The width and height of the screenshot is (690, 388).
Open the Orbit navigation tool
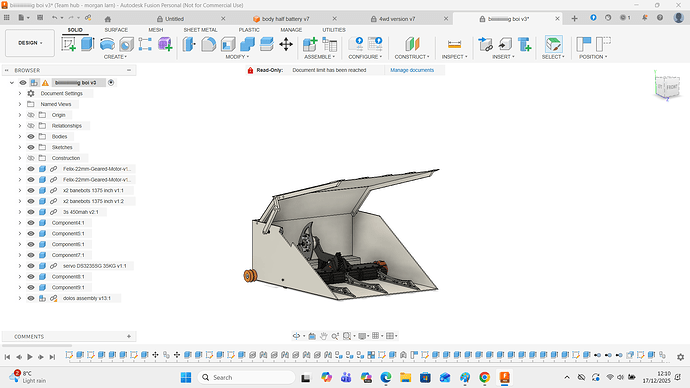click(296, 336)
